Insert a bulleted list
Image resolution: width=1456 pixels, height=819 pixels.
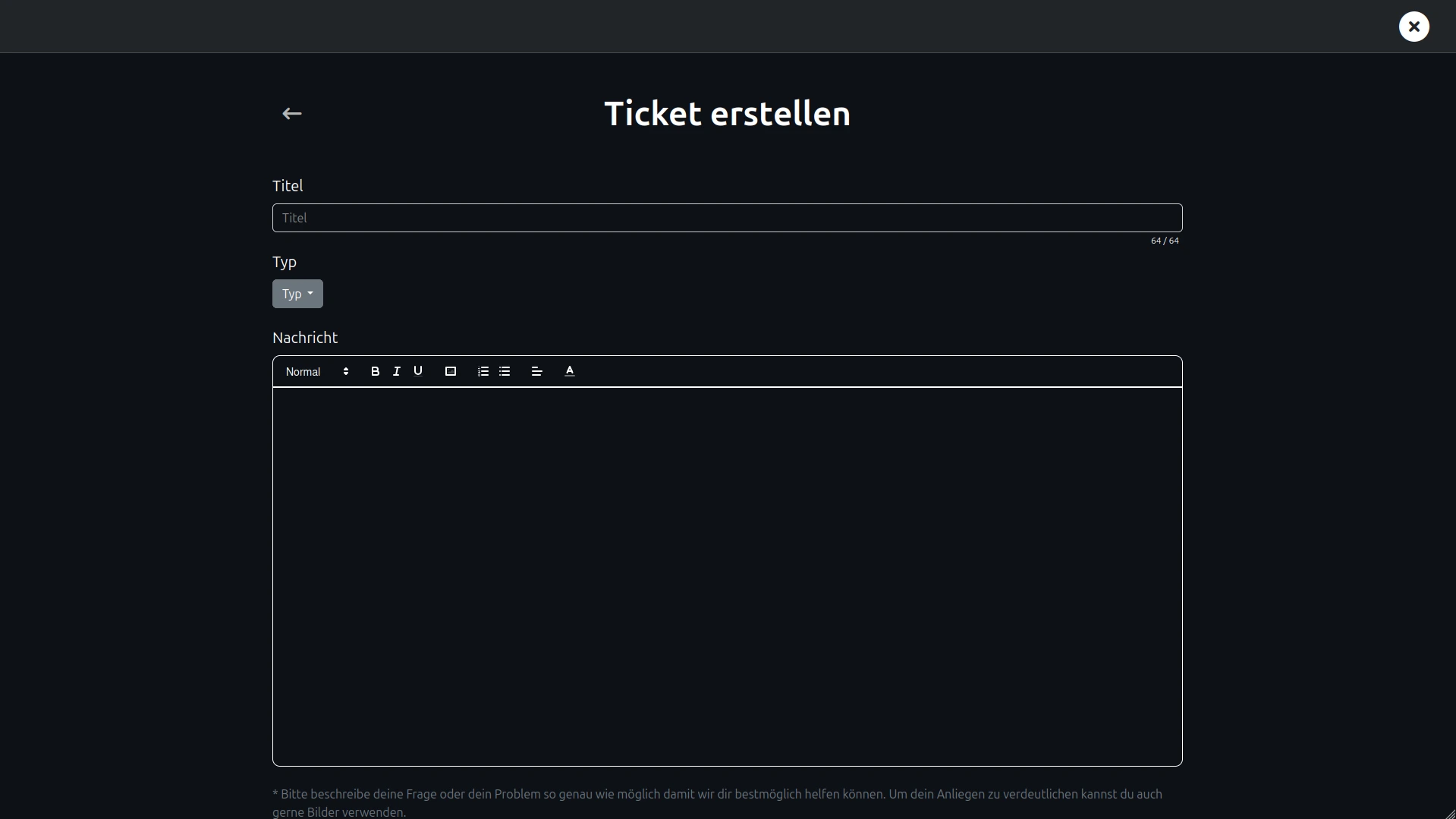(505, 371)
